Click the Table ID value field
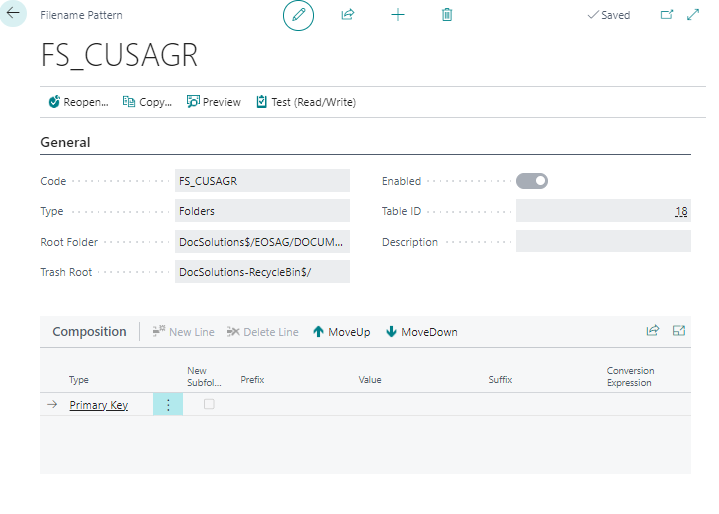Screen dimensions: 719x514 [x=602, y=211]
